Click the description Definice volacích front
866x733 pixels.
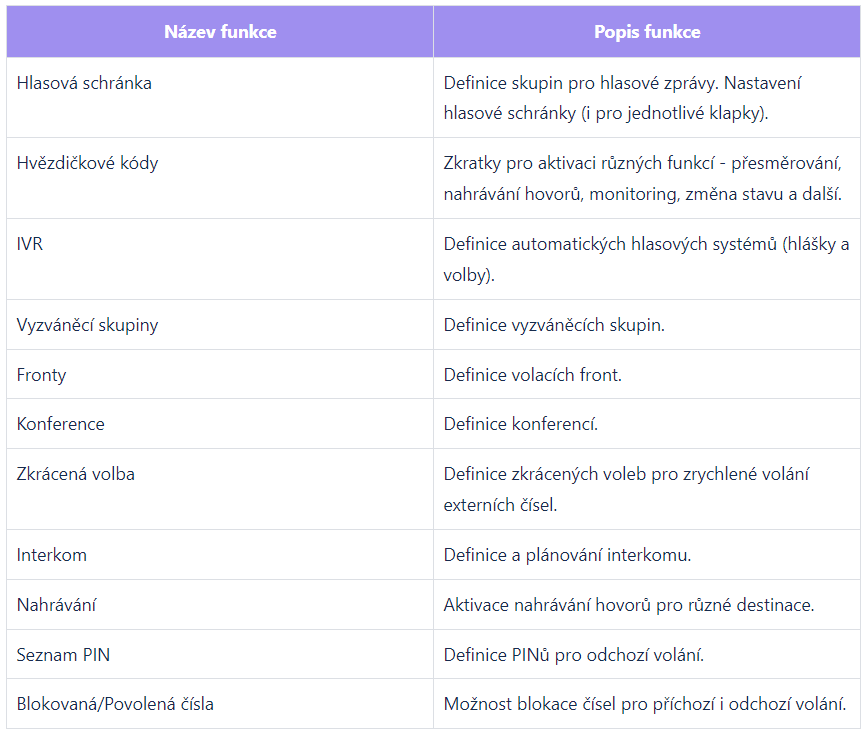pyautogui.click(x=532, y=375)
